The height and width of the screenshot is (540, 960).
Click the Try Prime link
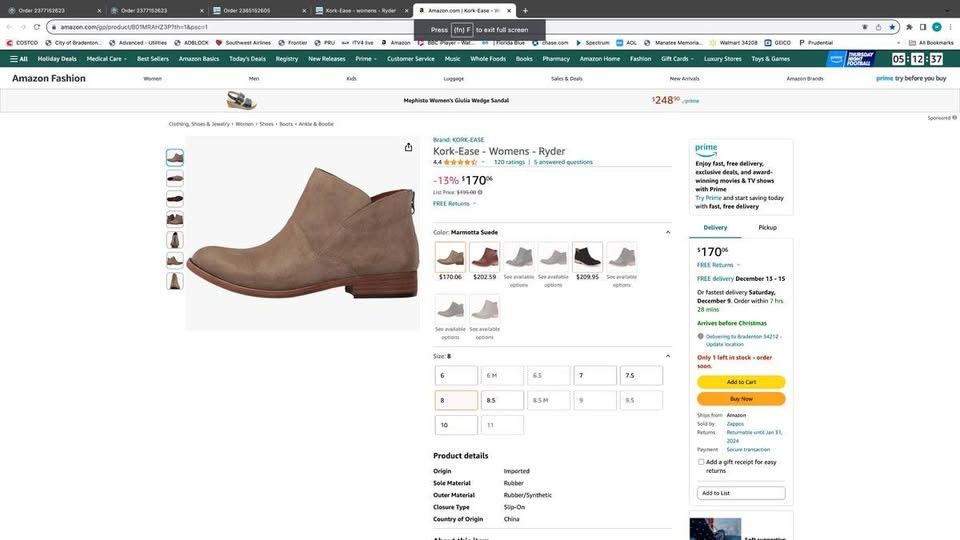point(708,198)
